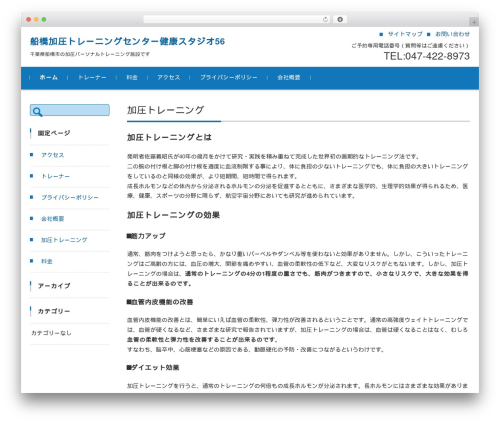Click the green maximize window button
The image size is (500, 423).
(x=44, y=20)
